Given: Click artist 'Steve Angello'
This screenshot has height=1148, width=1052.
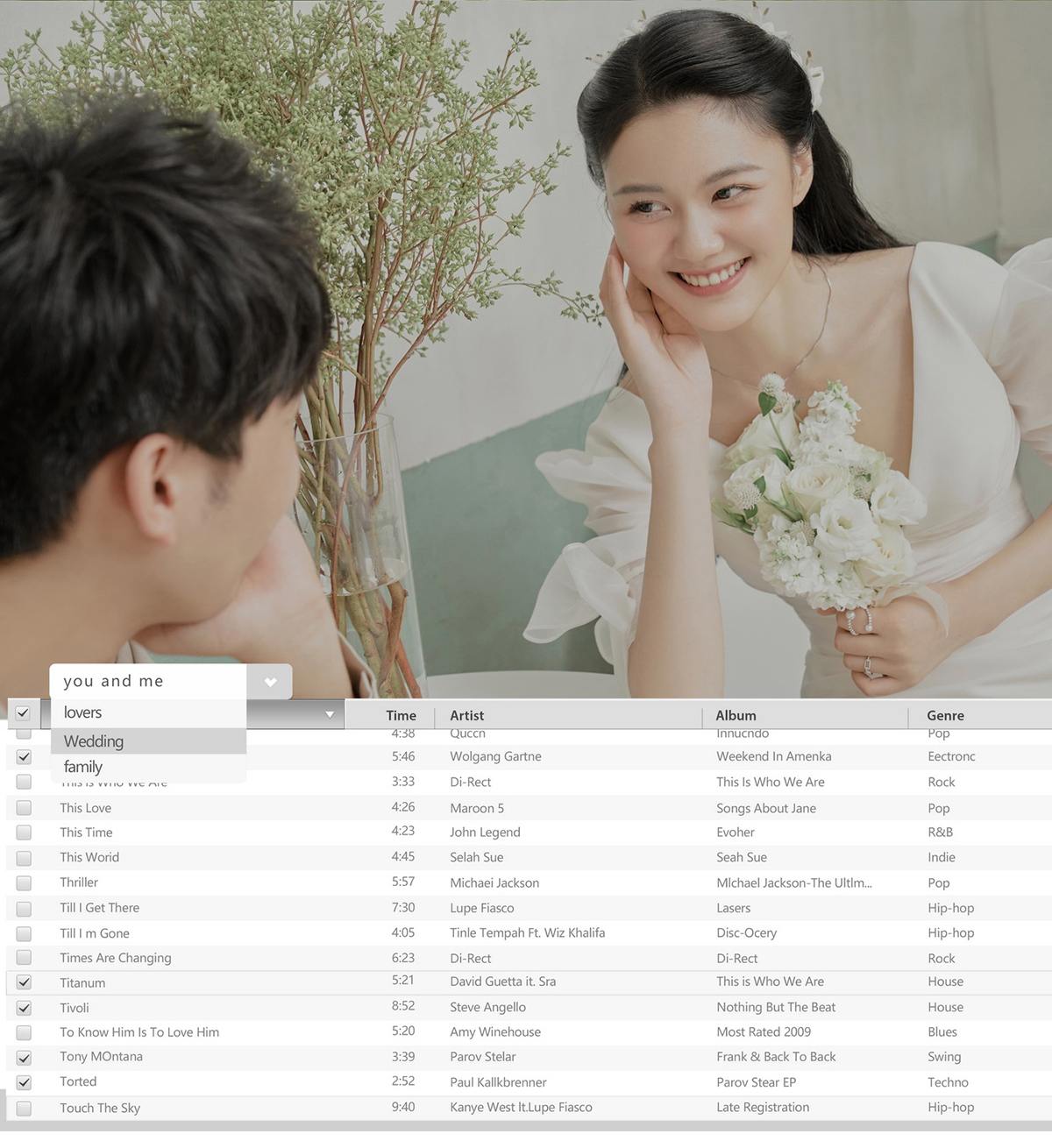Looking at the screenshot, I should coord(487,1008).
